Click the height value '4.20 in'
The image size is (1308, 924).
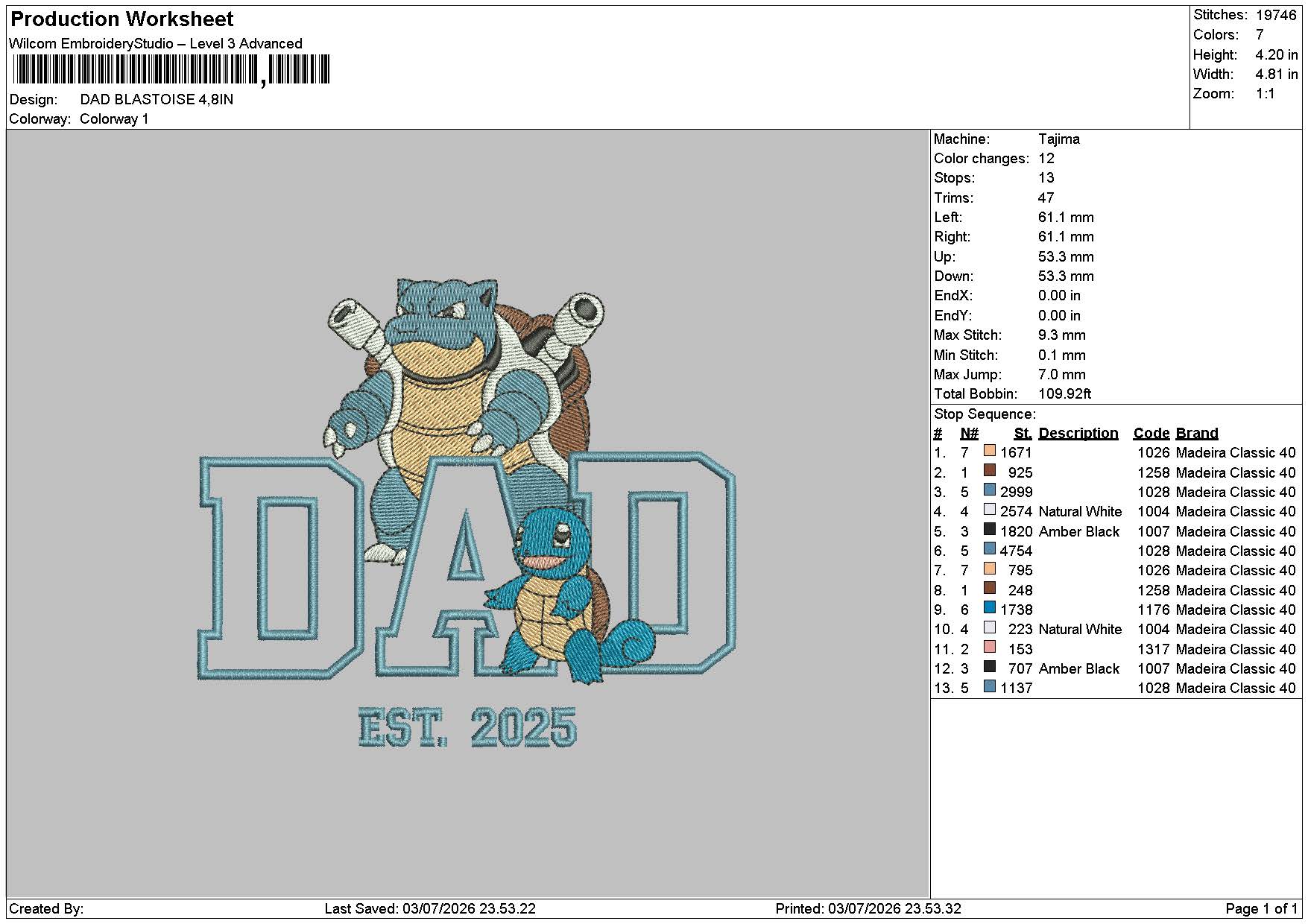pos(1277,55)
